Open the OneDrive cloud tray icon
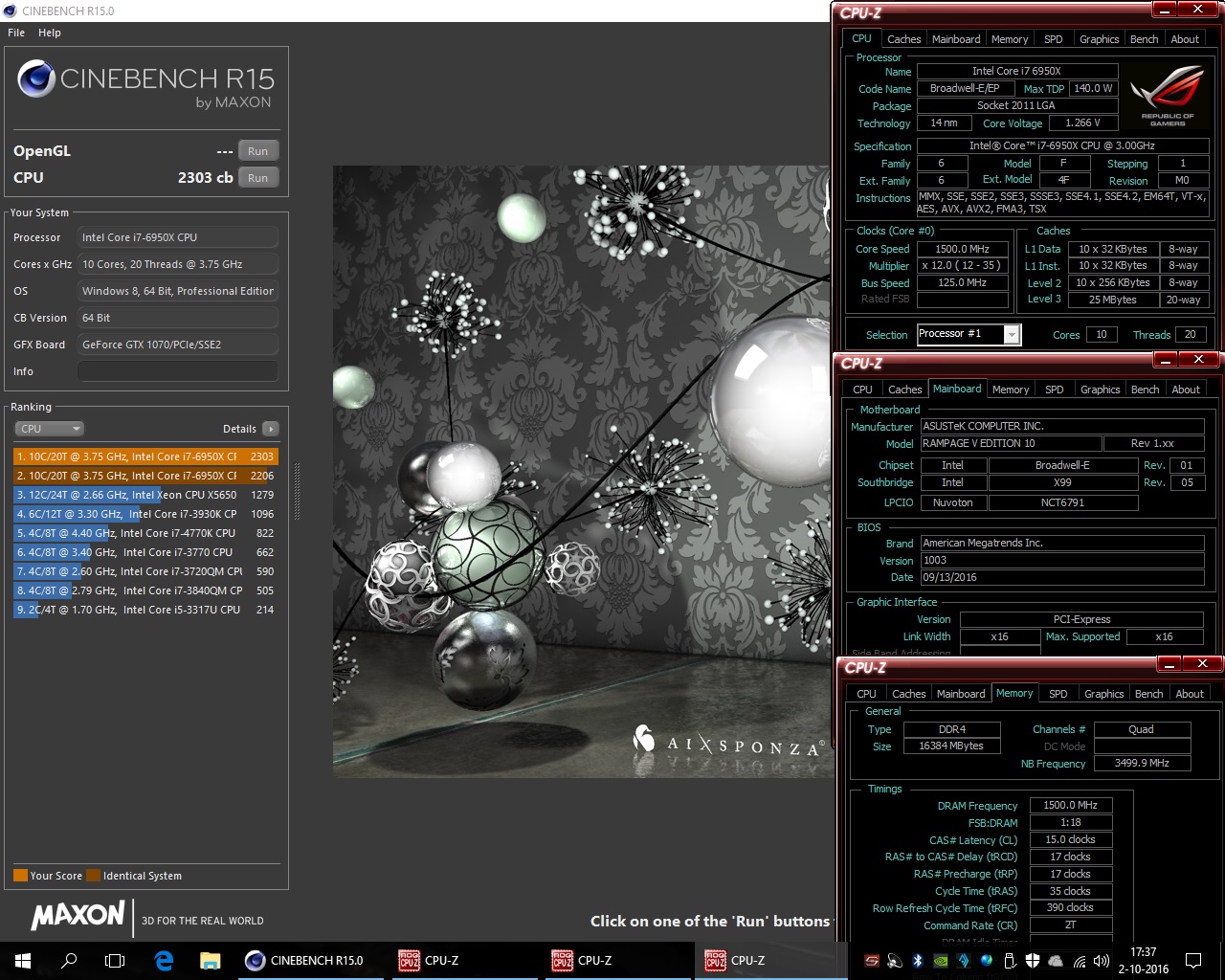 (x=1056, y=961)
